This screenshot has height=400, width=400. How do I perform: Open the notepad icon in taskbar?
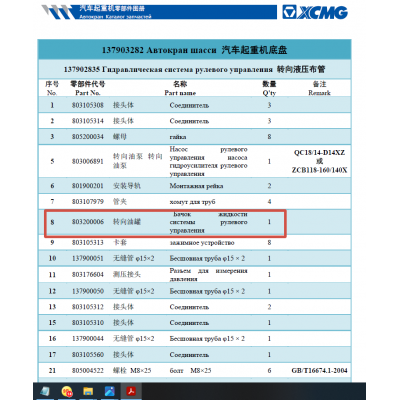coord(45,391)
